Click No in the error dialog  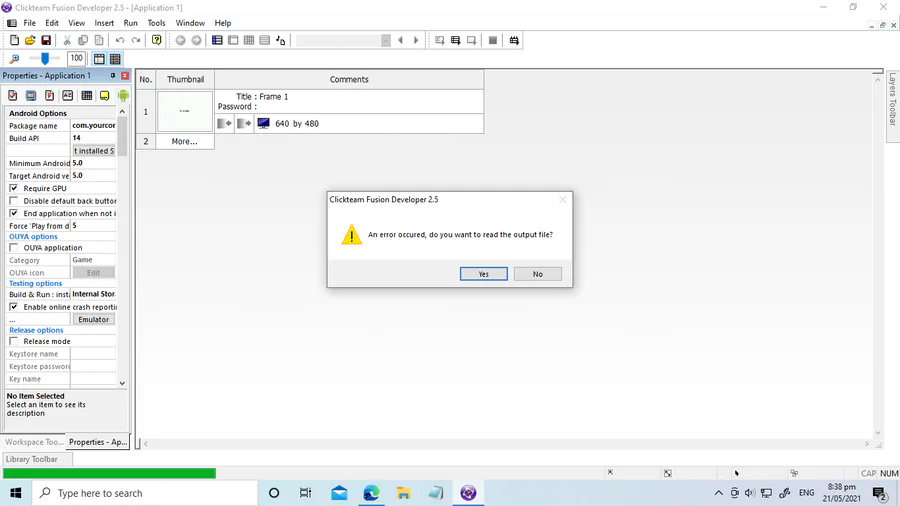pos(537,274)
